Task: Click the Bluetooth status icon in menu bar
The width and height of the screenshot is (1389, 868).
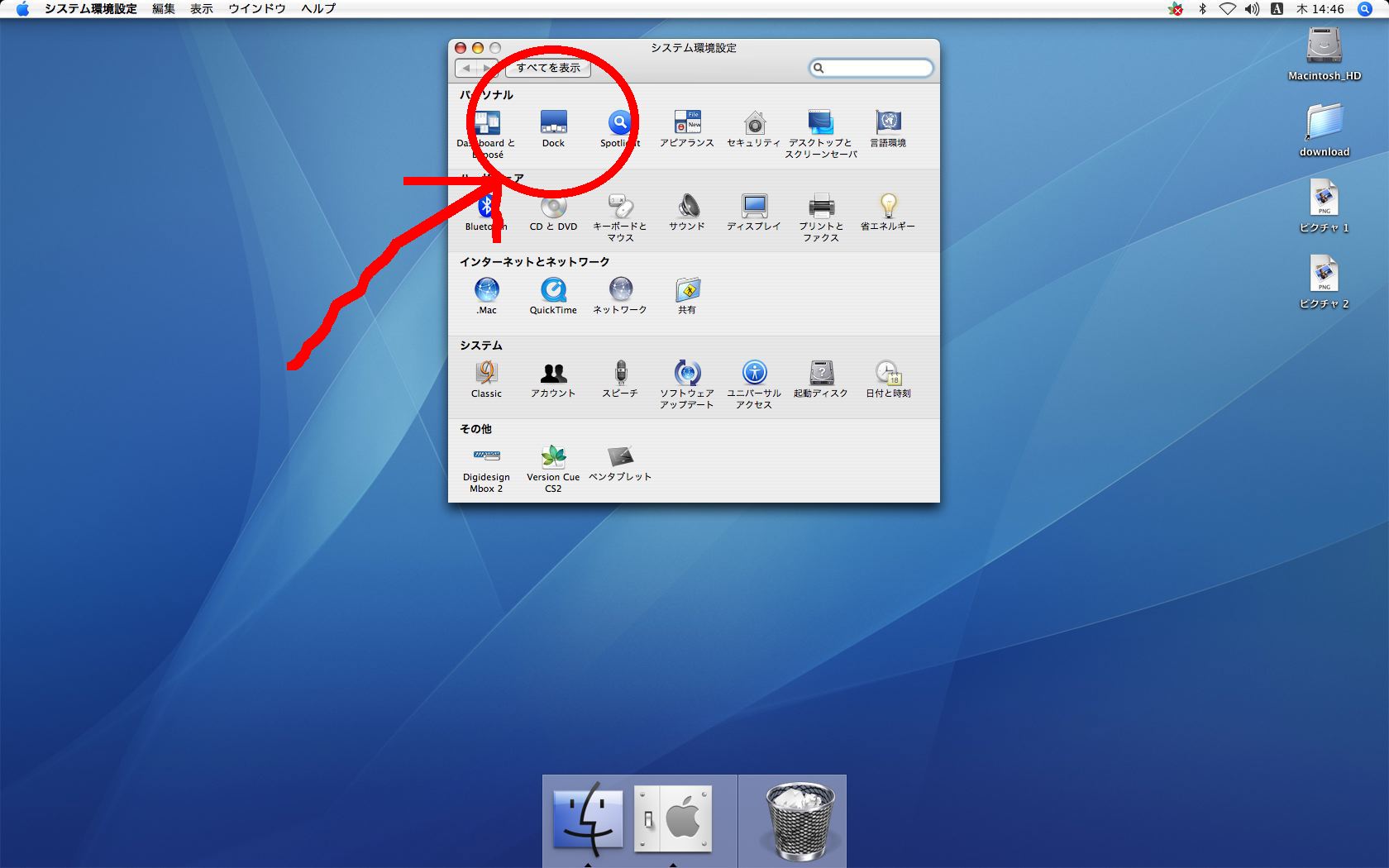Action: pyautogui.click(x=1203, y=9)
